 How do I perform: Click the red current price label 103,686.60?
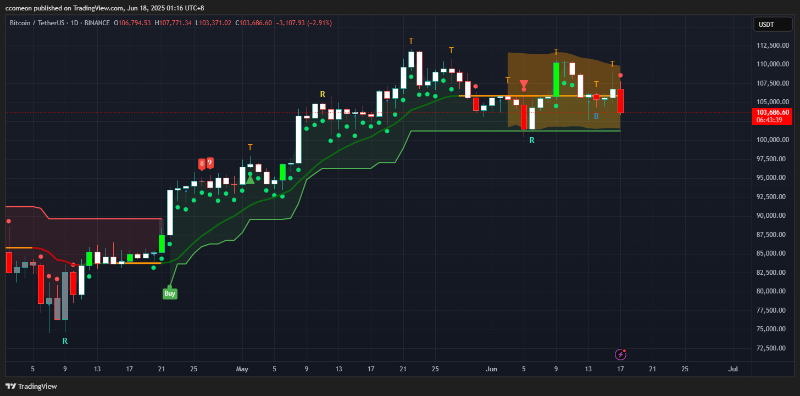point(773,116)
